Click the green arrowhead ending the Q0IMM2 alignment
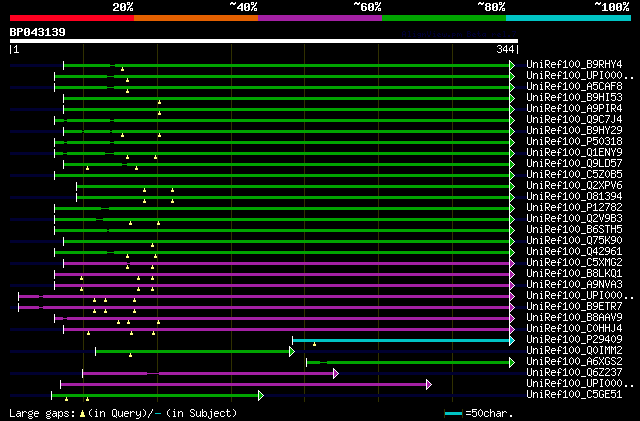 click(292, 352)
